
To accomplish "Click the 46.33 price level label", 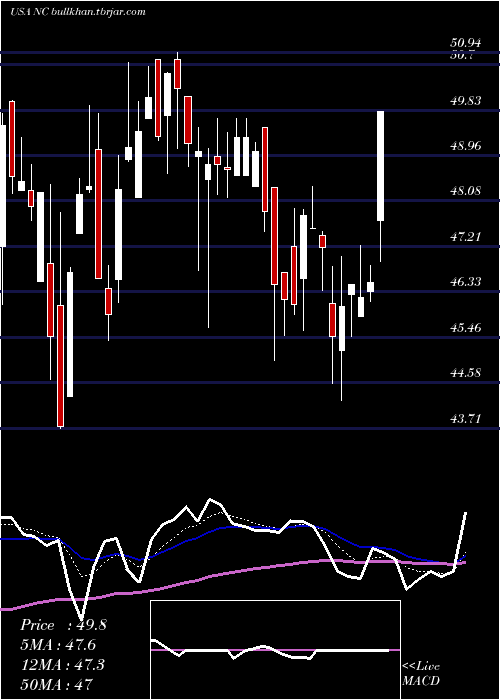I will click(466, 282).
